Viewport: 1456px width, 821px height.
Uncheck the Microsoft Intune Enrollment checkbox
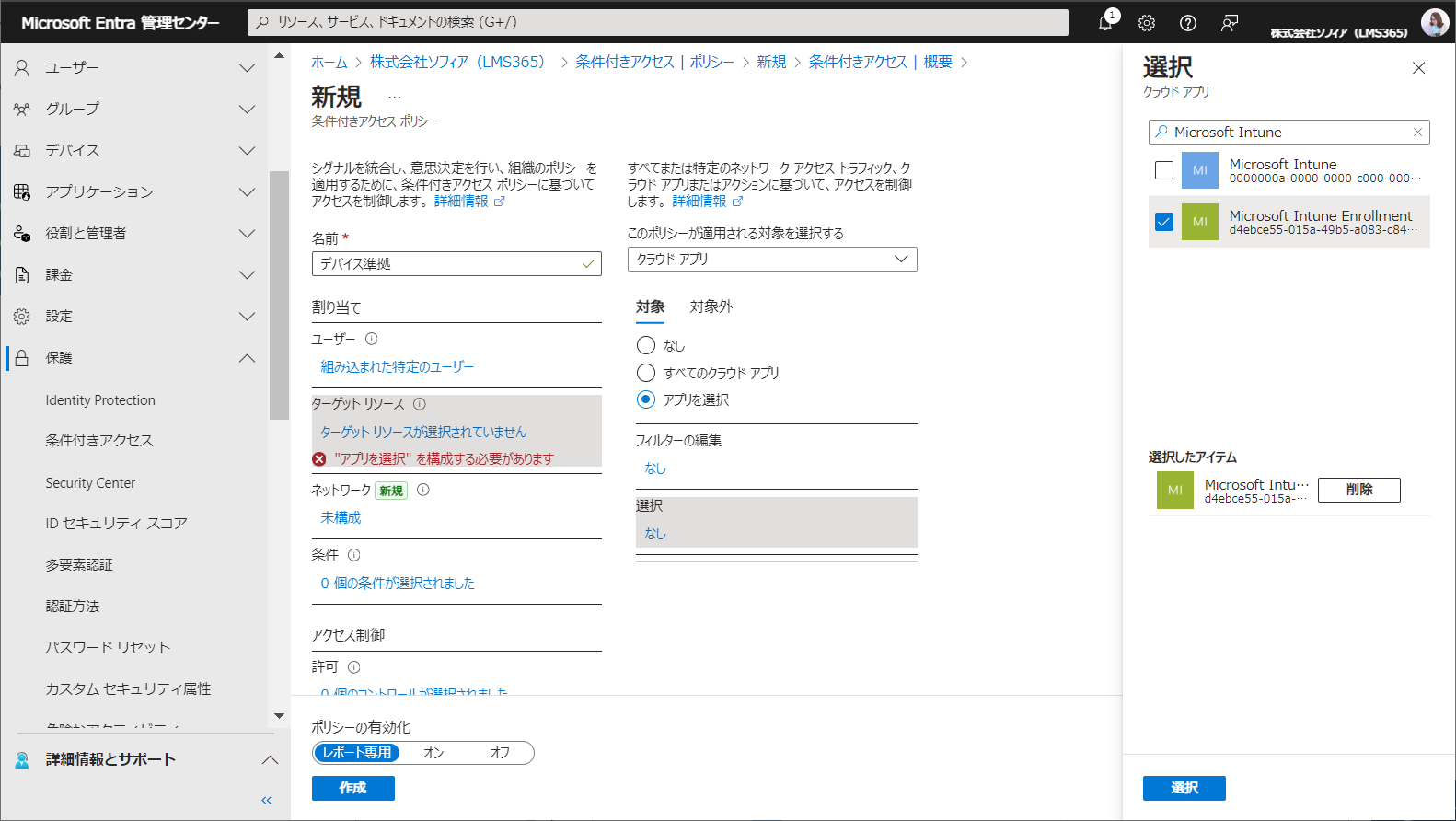(x=1164, y=222)
